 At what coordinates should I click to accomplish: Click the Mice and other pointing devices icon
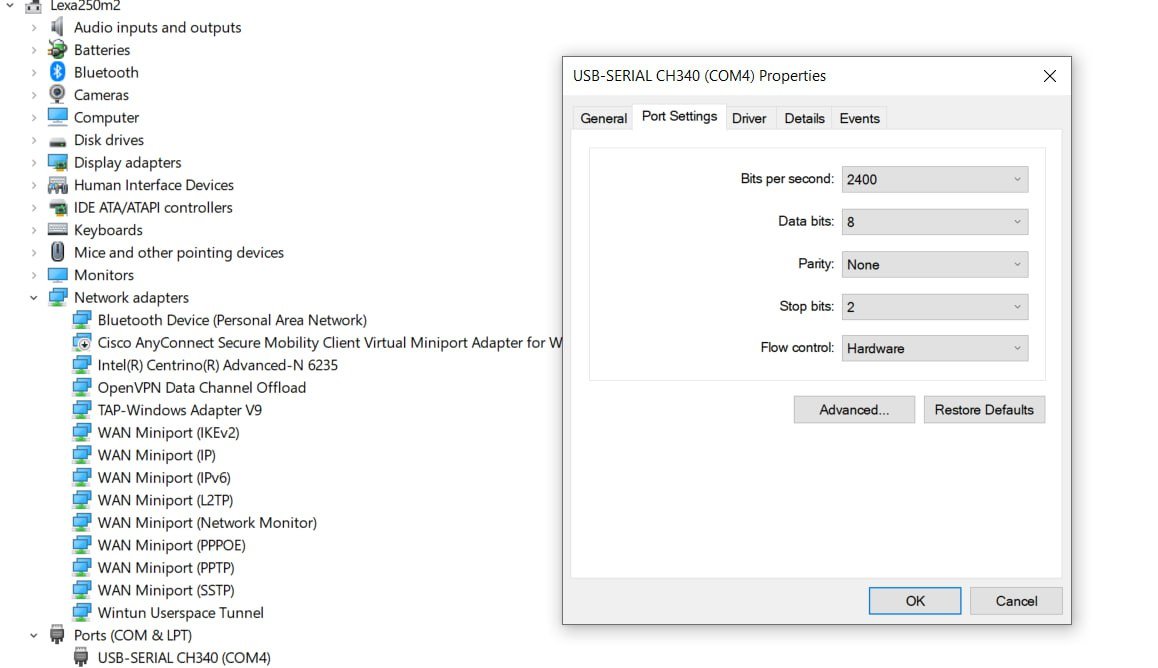pos(58,252)
